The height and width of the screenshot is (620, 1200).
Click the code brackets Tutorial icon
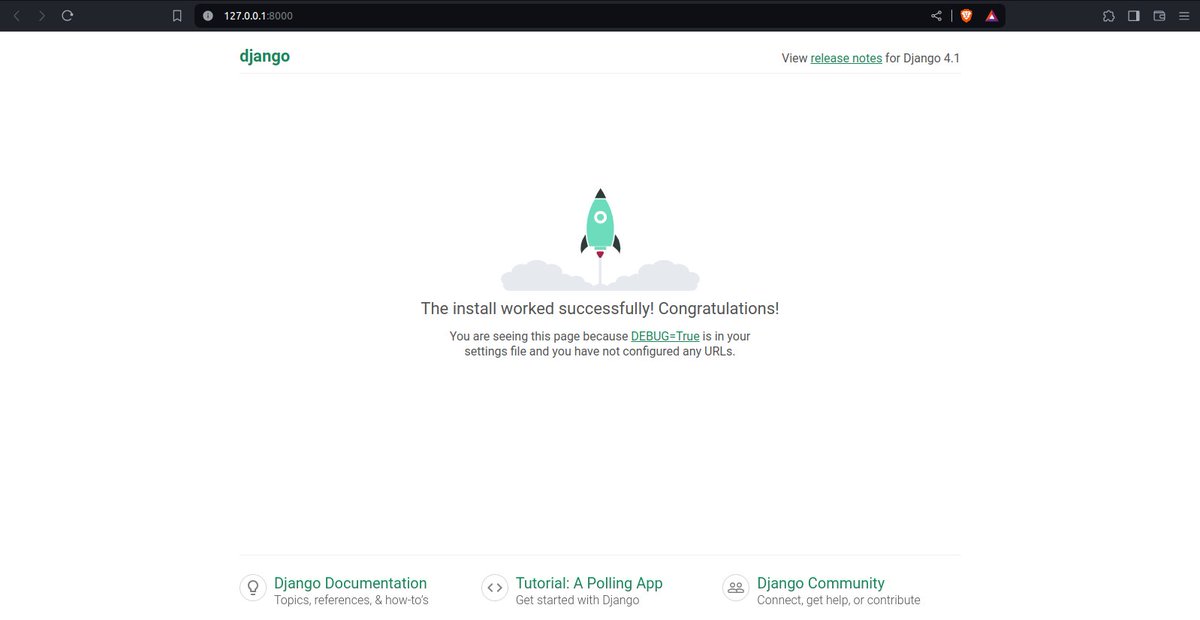pyautogui.click(x=494, y=588)
